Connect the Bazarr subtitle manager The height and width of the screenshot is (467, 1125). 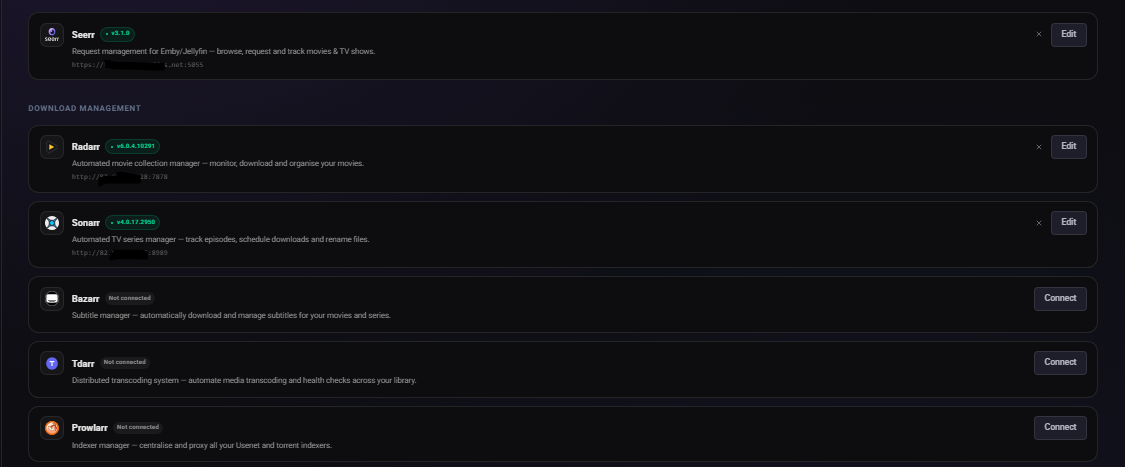pyautogui.click(x=1060, y=298)
